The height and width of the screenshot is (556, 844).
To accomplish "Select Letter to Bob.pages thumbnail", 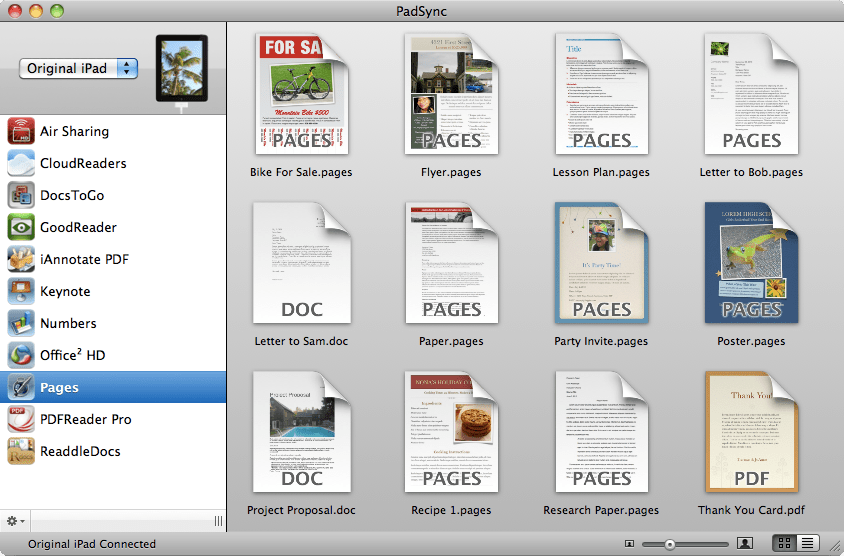I will (751, 94).
